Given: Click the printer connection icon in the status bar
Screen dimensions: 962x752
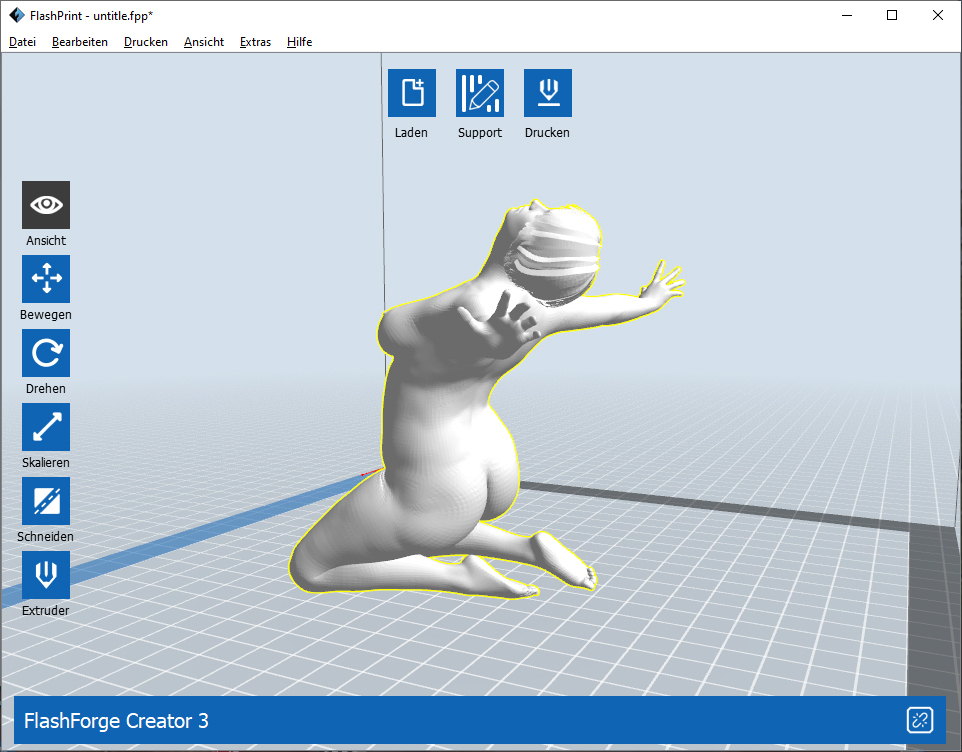Looking at the screenshot, I should click(x=920, y=720).
